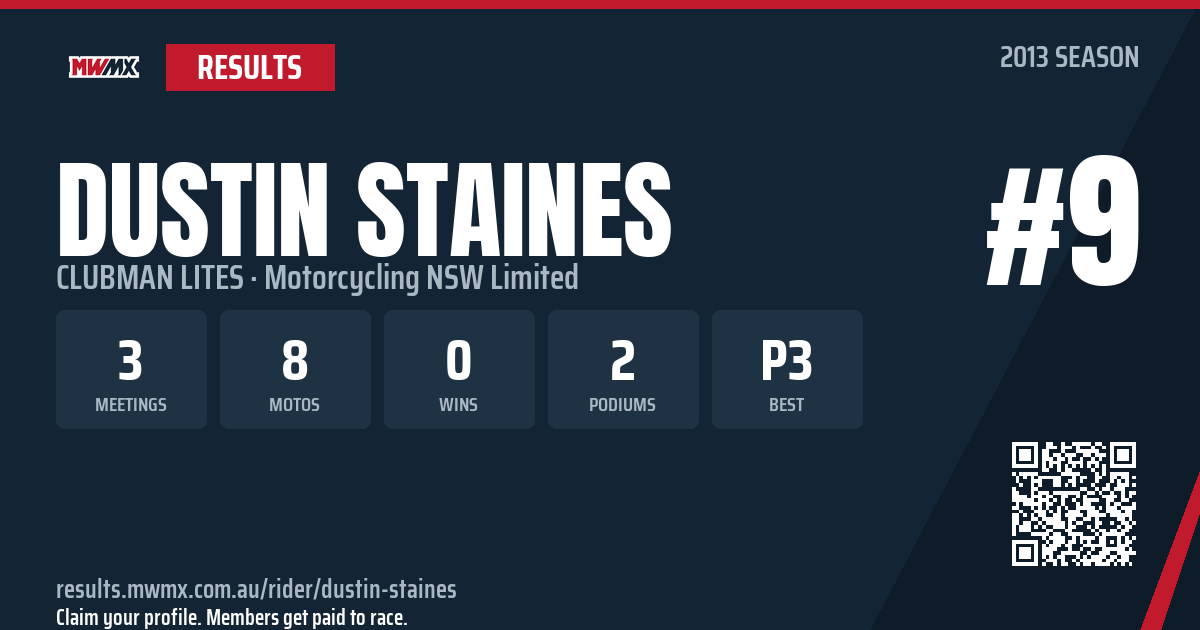The image size is (1200, 630).
Task: Select the 3 Meetings stat card
Action: (x=131, y=369)
